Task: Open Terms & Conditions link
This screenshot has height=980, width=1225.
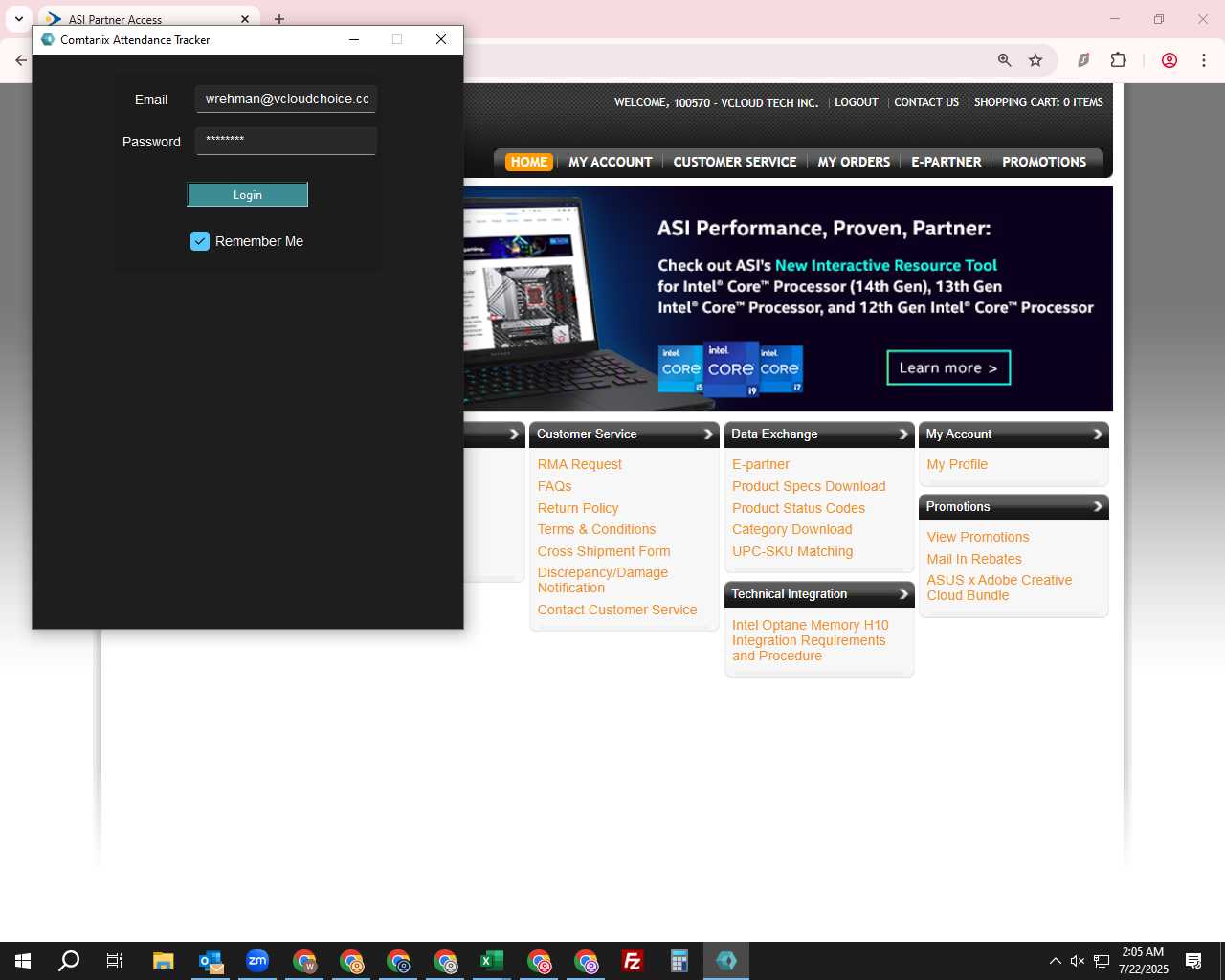Action: 596,529
